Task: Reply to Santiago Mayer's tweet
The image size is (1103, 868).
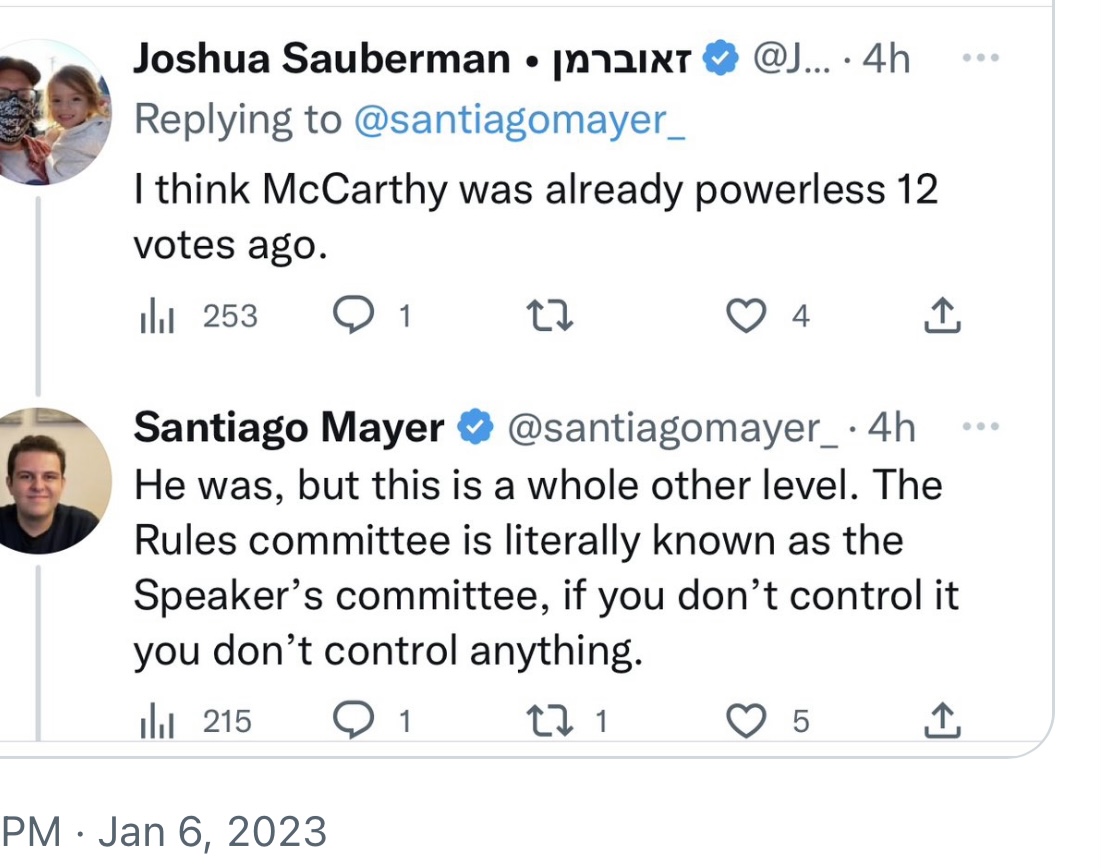Action: point(350,721)
